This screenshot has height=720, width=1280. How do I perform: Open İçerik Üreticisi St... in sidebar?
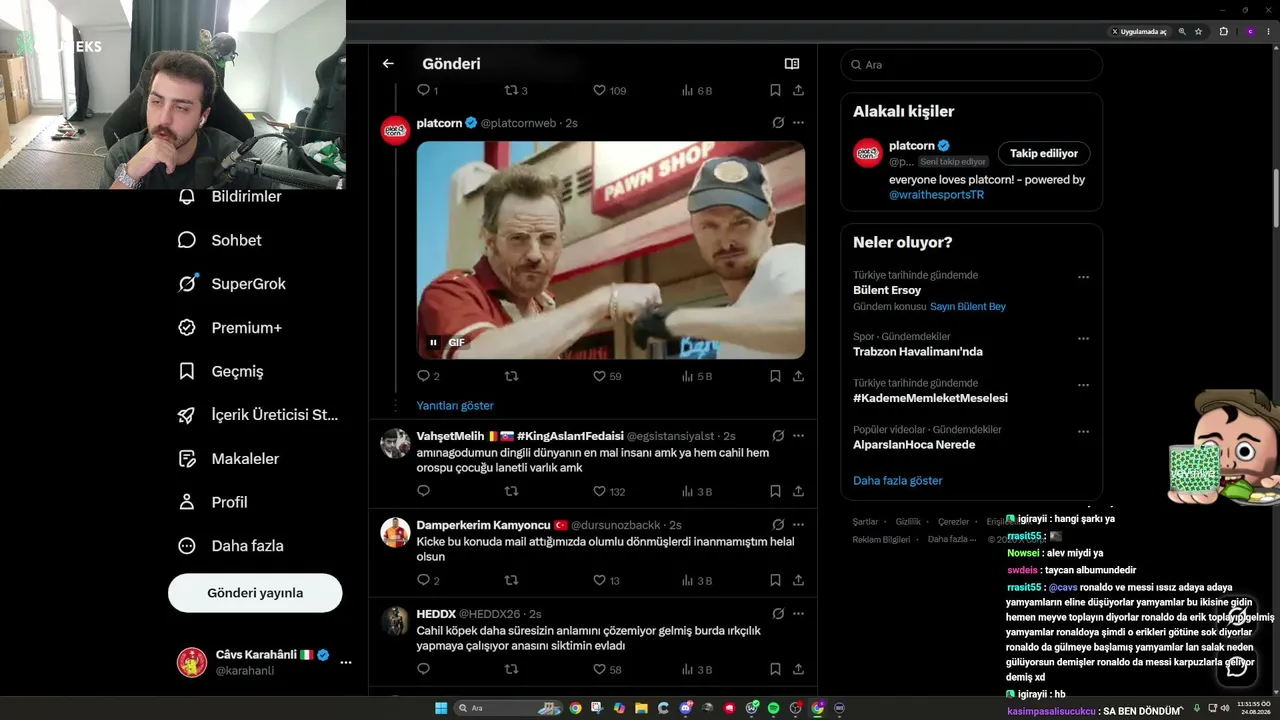[x=257, y=415]
